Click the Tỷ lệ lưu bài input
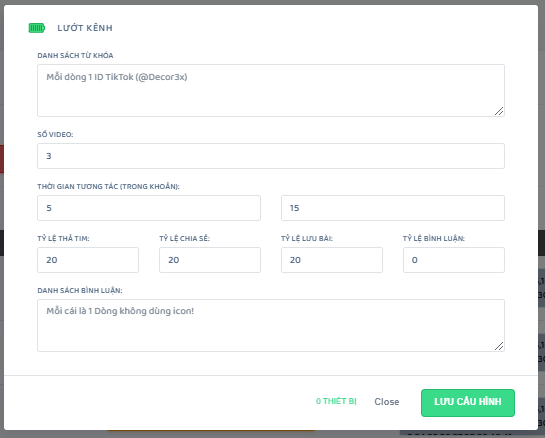Image resolution: width=545 pixels, height=438 pixels. (x=332, y=260)
